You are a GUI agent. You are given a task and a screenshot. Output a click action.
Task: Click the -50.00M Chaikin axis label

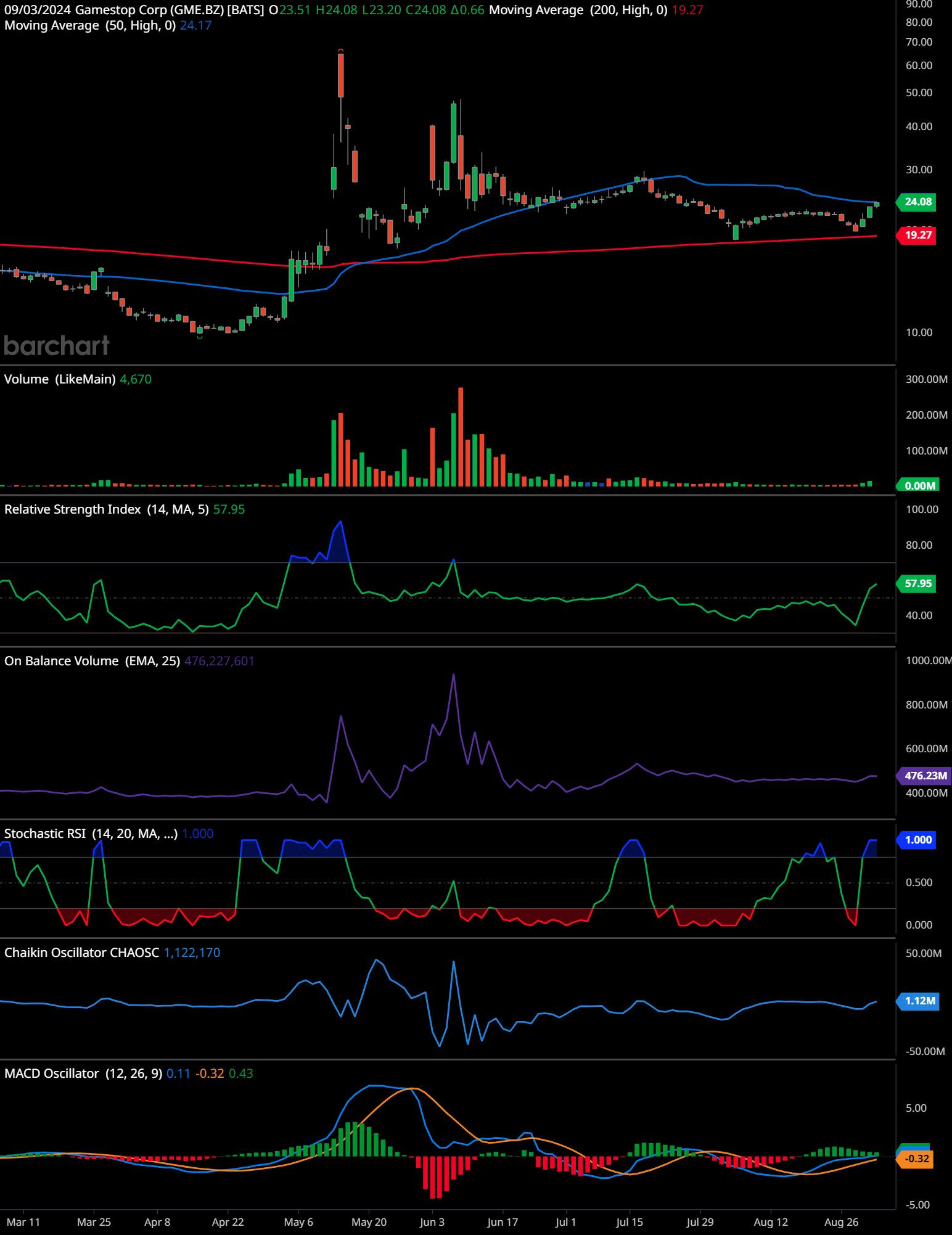(x=925, y=1051)
